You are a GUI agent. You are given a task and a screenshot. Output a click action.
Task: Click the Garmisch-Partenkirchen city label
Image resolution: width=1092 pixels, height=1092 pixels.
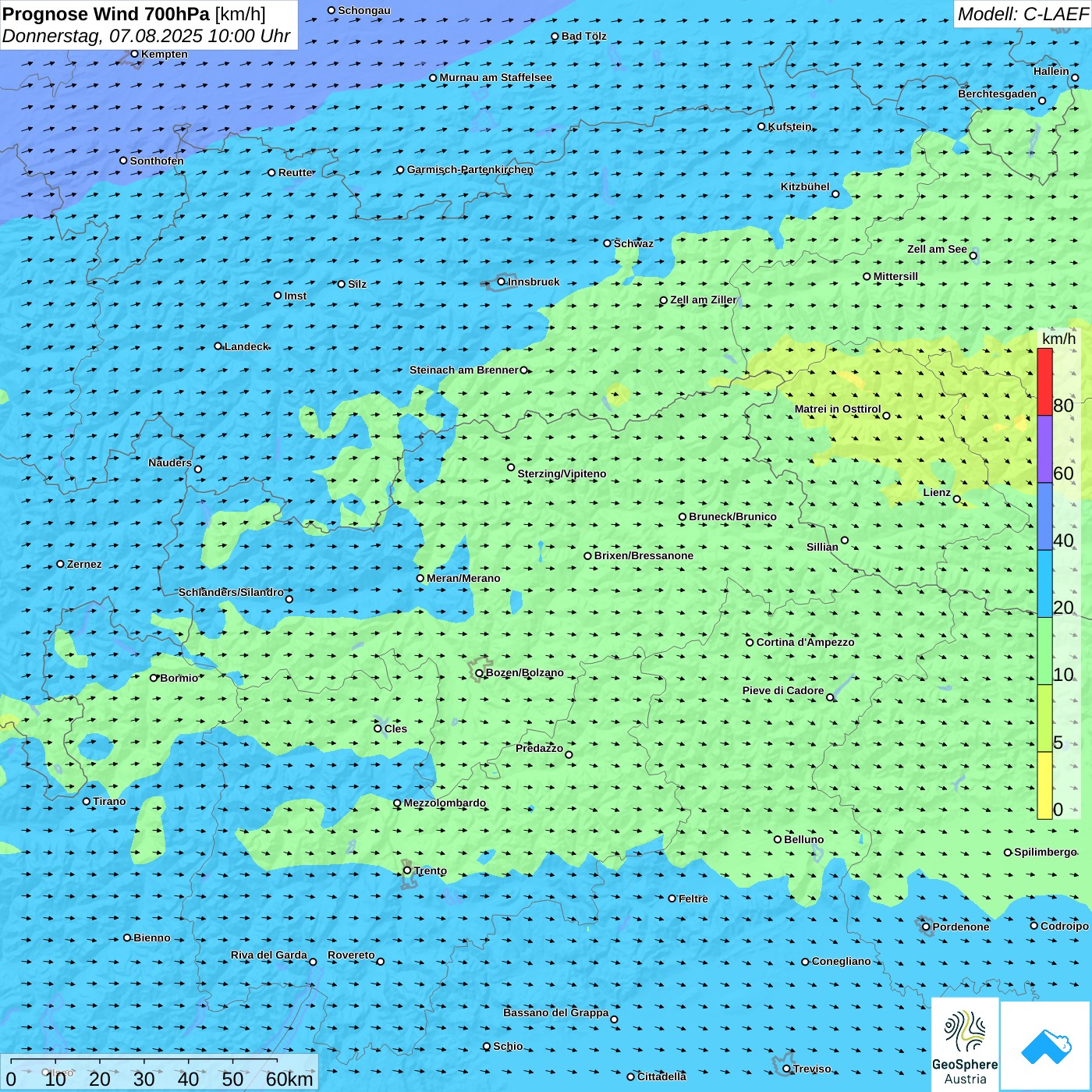click(470, 169)
